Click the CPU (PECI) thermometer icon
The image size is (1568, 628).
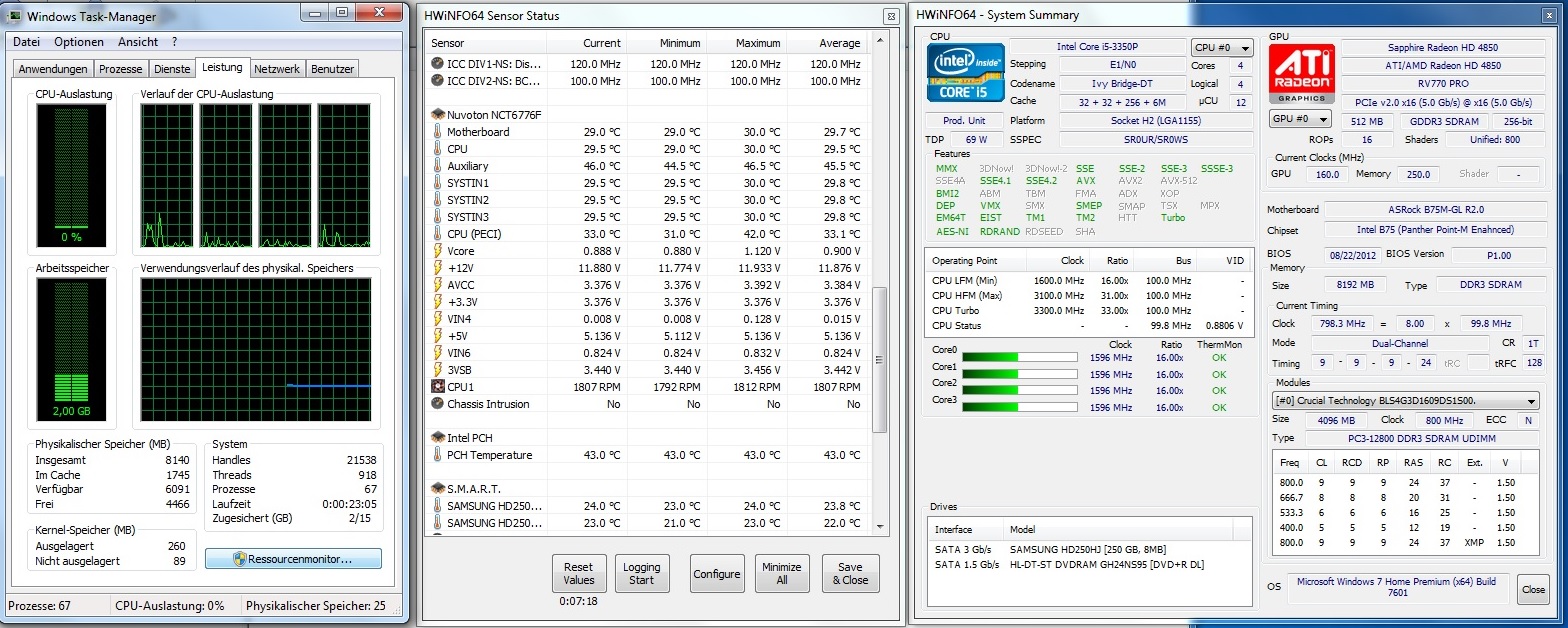pos(437,234)
